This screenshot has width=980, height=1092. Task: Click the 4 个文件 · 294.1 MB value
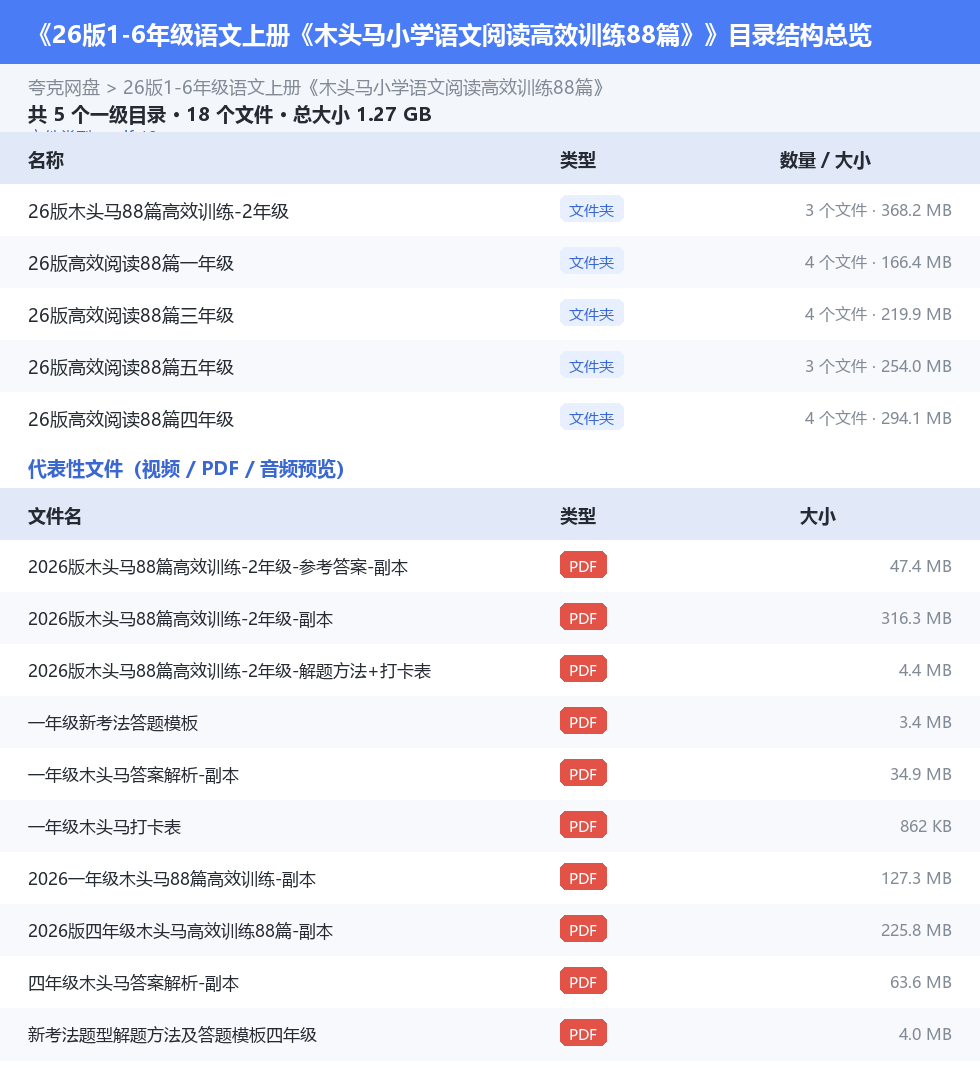(x=878, y=419)
